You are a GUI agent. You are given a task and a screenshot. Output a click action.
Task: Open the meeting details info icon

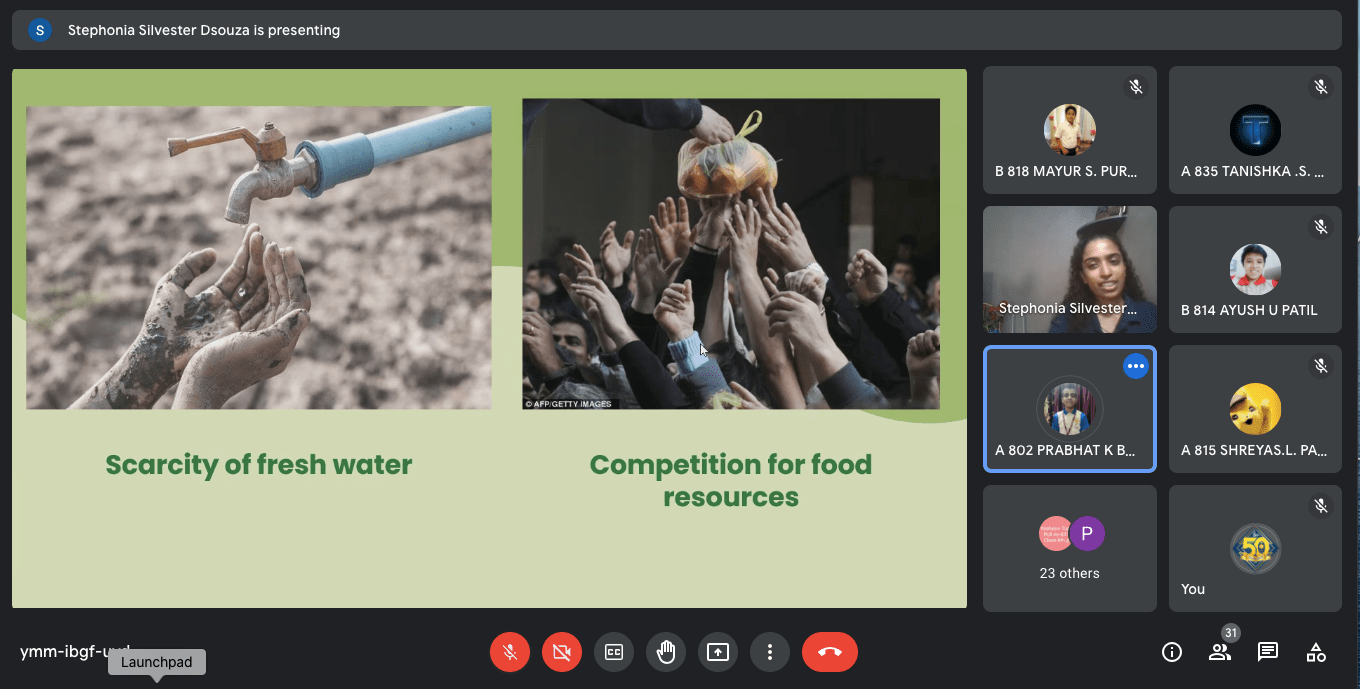pyautogui.click(x=1172, y=652)
